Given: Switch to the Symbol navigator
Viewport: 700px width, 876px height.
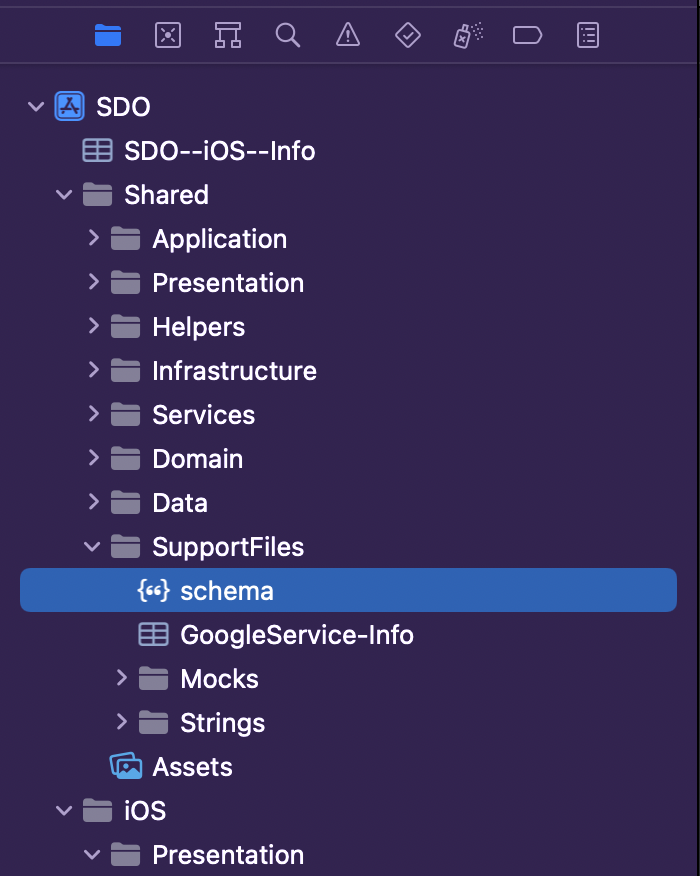Looking at the screenshot, I should tap(228, 36).
